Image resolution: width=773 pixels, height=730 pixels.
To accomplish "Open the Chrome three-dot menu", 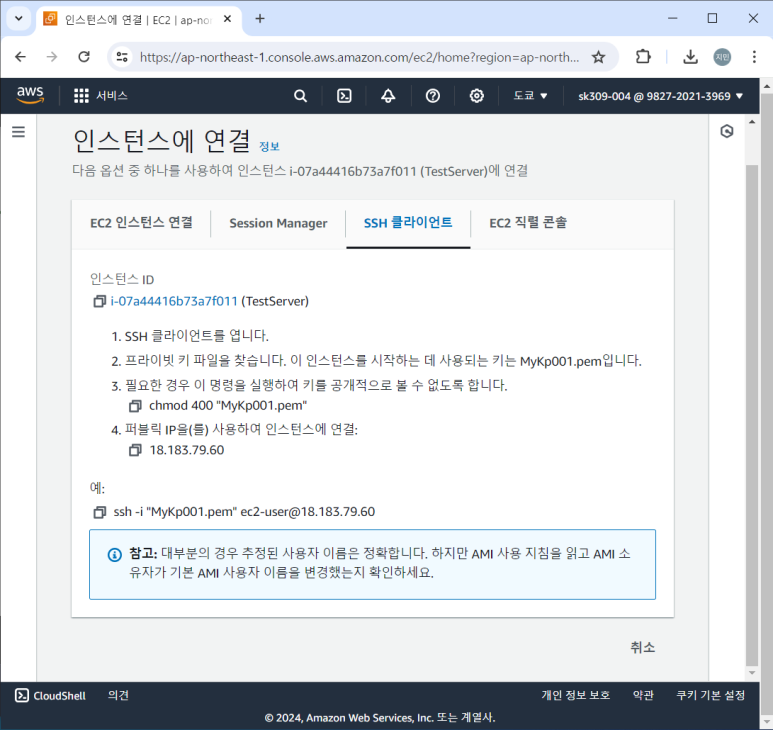I will tap(754, 57).
